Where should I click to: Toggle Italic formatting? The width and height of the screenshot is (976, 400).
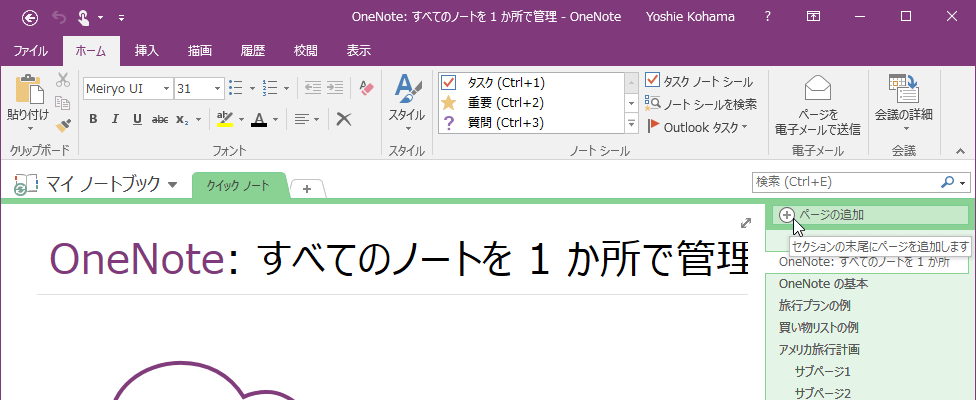115,119
